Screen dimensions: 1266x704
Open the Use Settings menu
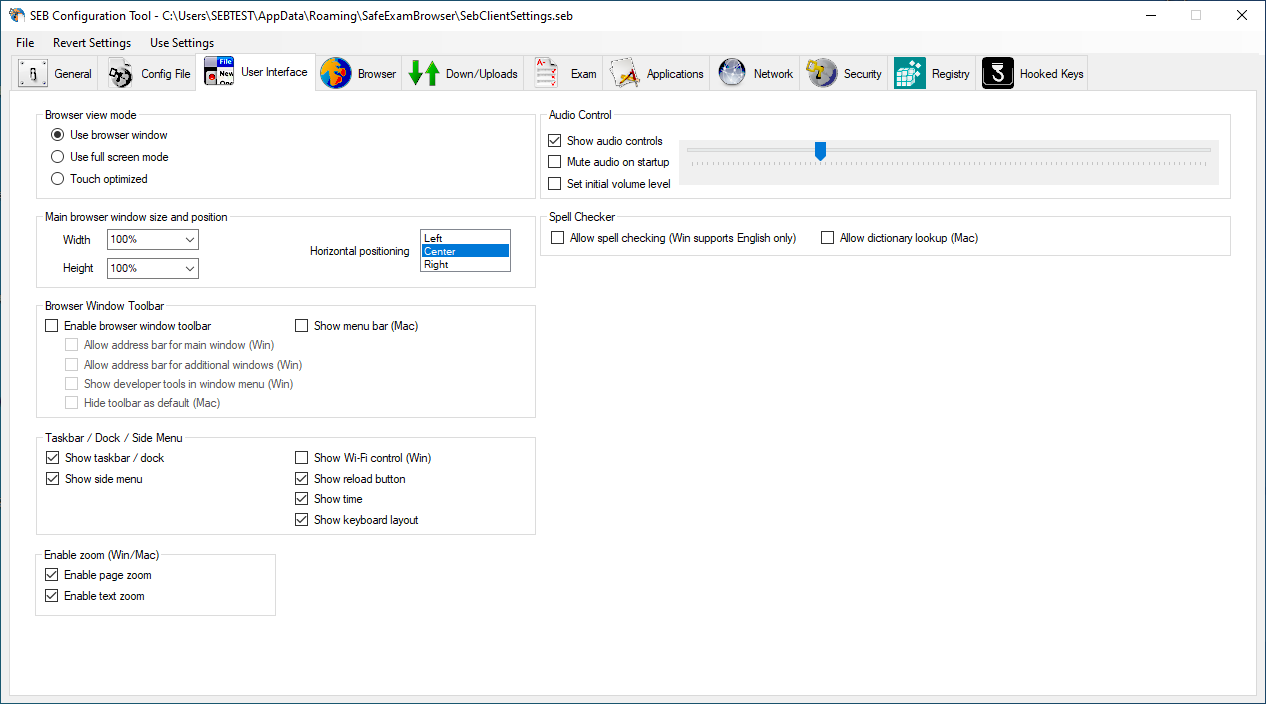point(182,43)
